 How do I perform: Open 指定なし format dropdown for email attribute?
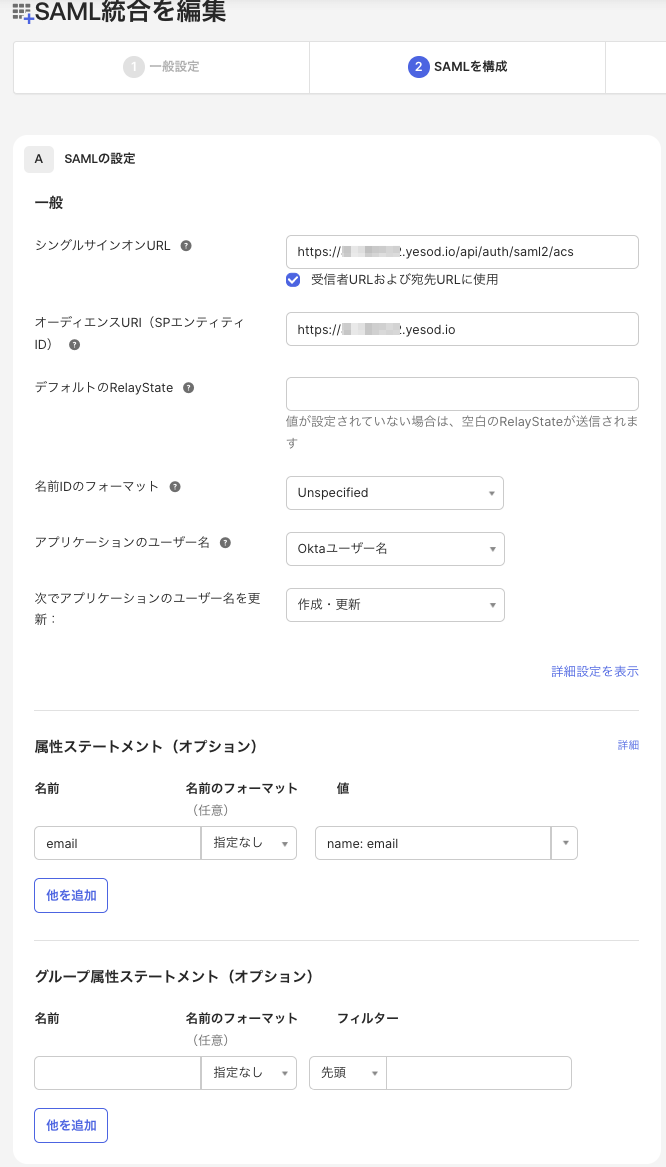(x=249, y=843)
